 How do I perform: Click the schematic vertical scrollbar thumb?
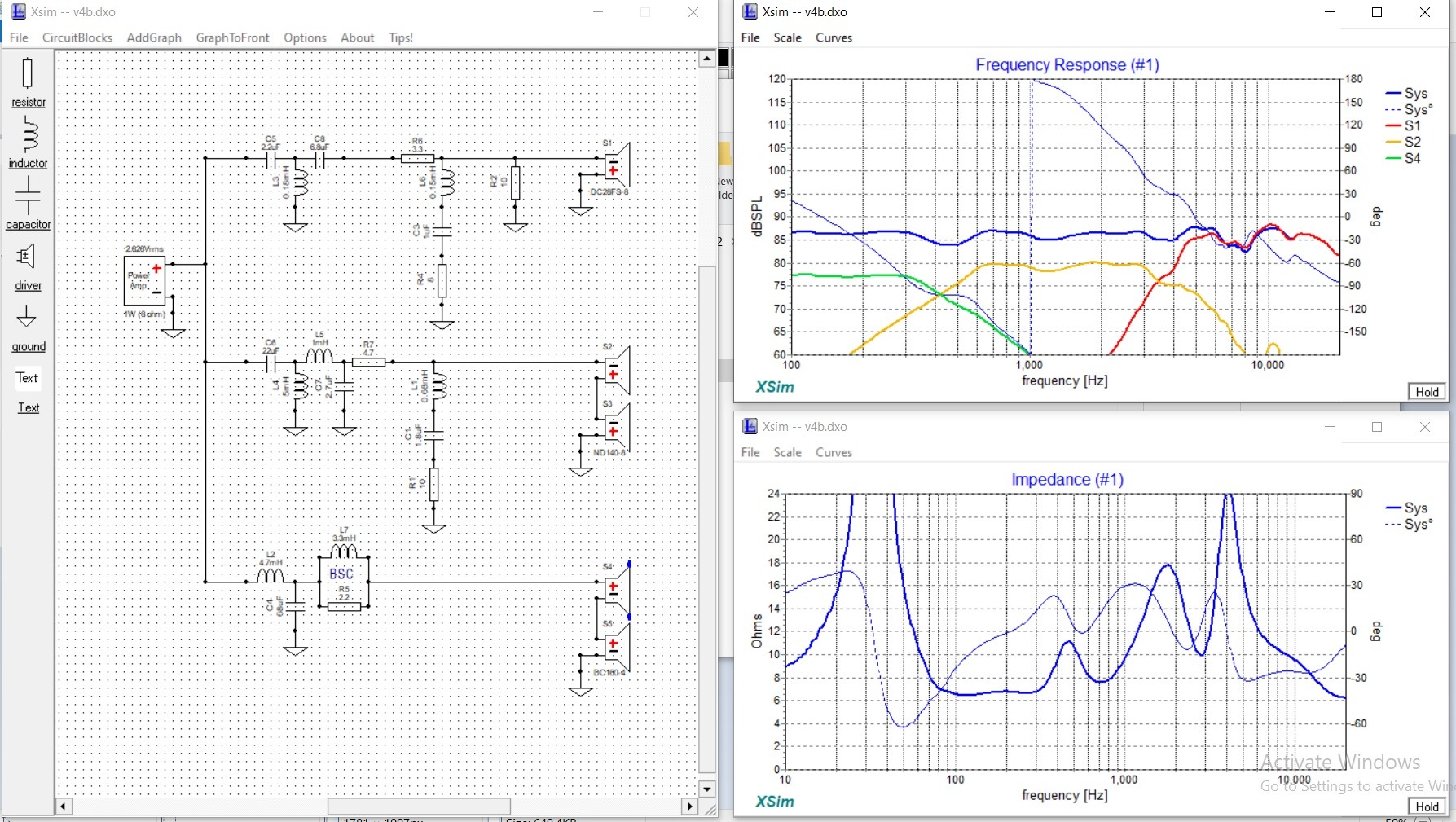click(706, 519)
